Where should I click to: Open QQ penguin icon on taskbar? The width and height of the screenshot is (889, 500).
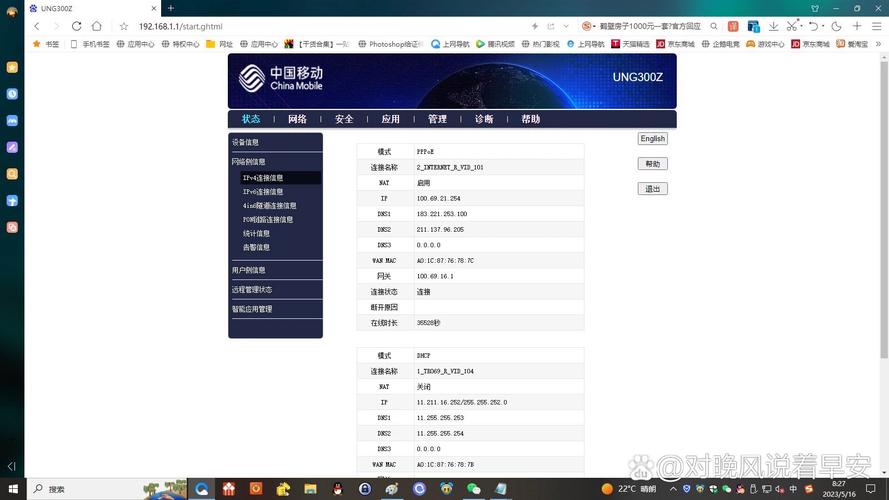(x=337, y=489)
